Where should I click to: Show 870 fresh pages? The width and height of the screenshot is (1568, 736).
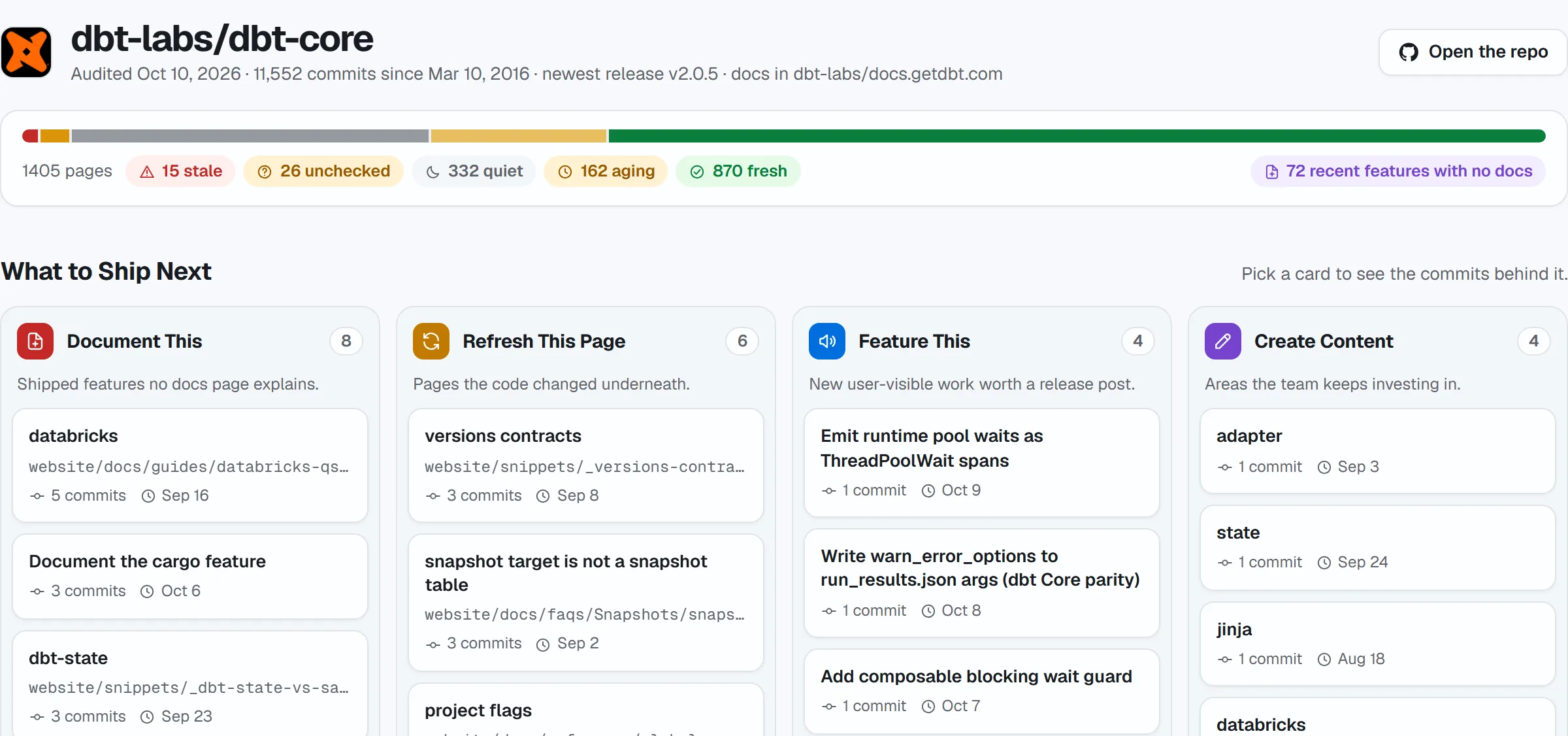[738, 171]
